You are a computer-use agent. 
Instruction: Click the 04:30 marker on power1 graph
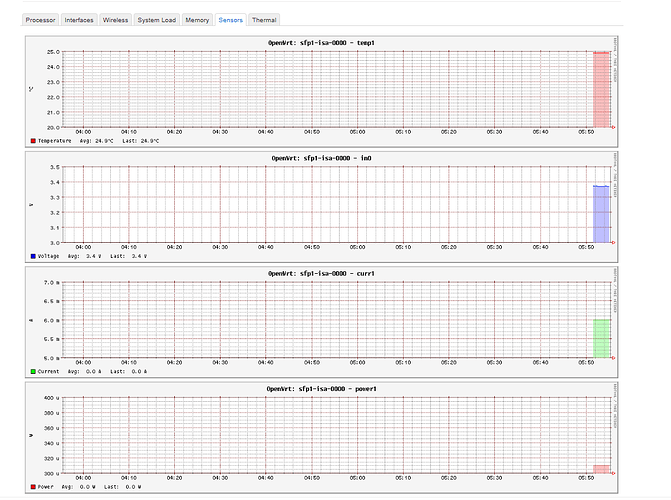pyautogui.click(x=220, y=480)
